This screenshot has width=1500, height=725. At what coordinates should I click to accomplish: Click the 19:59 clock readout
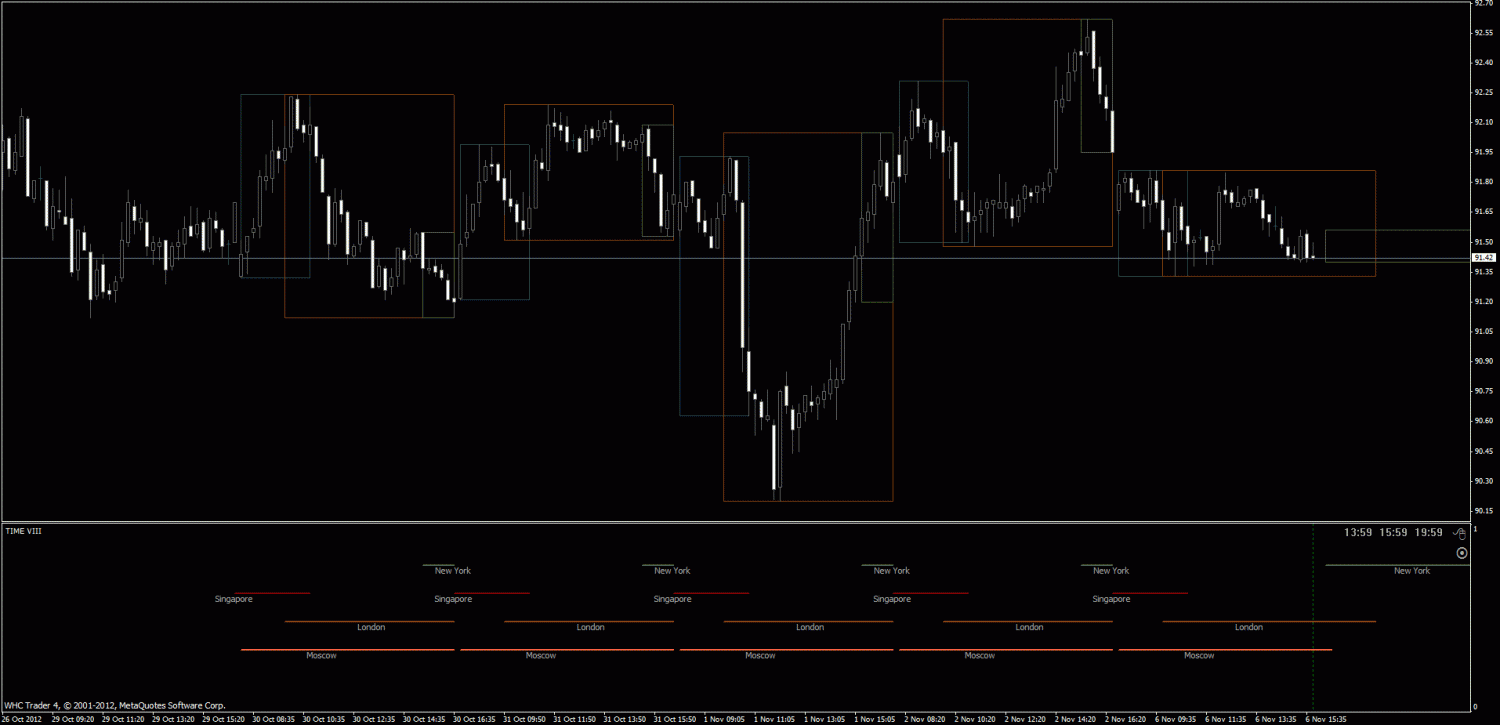[x=1429, y=533]
